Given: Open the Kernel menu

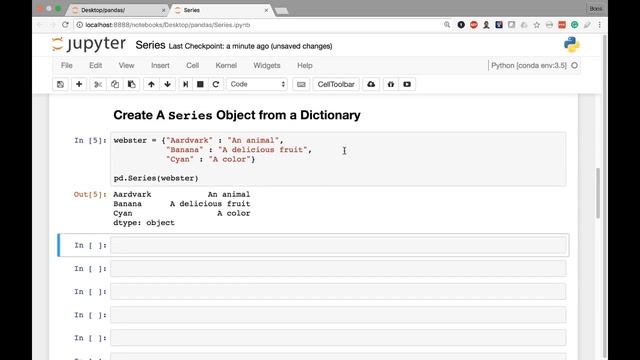Looking at the screenshot, I should 226,65.
